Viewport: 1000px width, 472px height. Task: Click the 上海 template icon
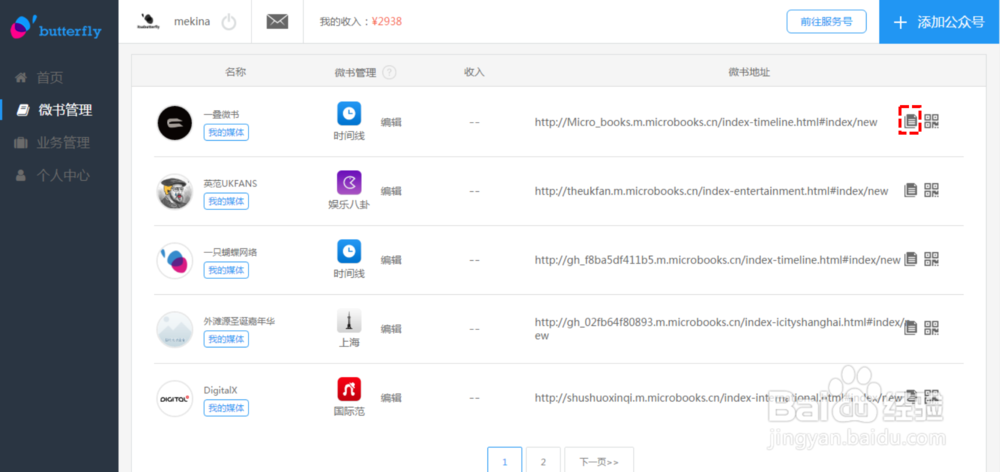[349, 320]
